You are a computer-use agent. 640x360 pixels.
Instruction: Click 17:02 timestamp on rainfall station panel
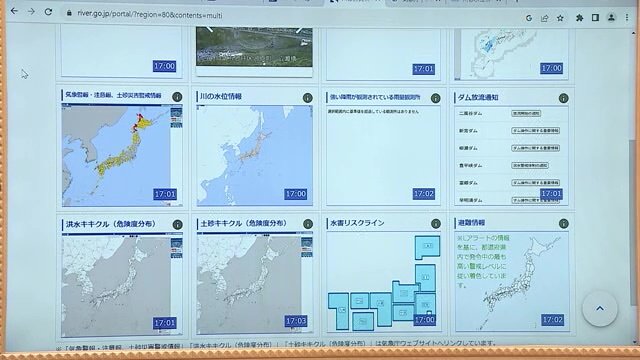point(424,194)
